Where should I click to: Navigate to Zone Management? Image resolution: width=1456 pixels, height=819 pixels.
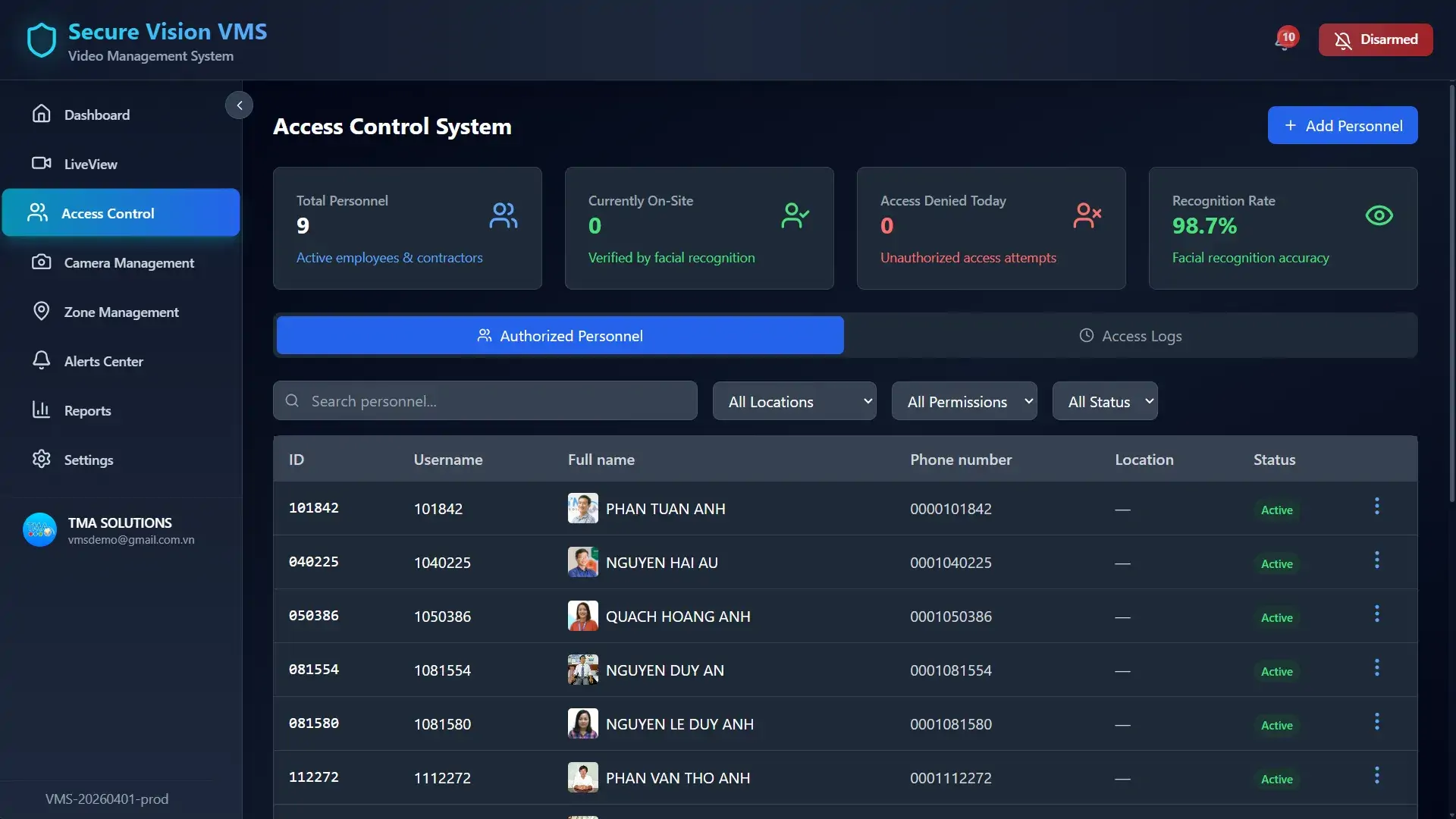tap(121, 312)
